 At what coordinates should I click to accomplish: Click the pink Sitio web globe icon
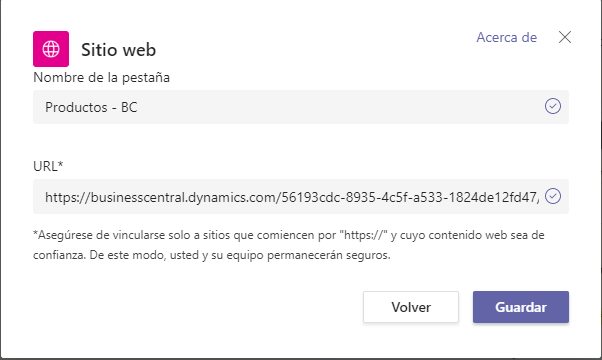coord(51,49)
